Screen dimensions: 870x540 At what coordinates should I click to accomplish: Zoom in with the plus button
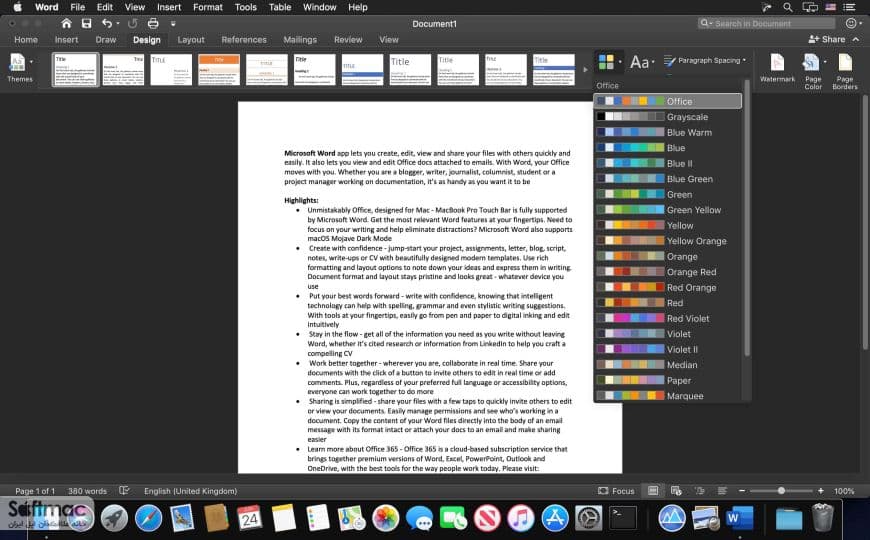[x=821, y=491]
